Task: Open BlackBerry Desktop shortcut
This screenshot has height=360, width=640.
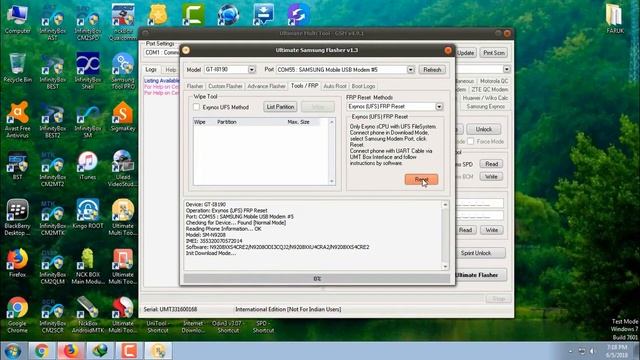Action: coord(18,218)
